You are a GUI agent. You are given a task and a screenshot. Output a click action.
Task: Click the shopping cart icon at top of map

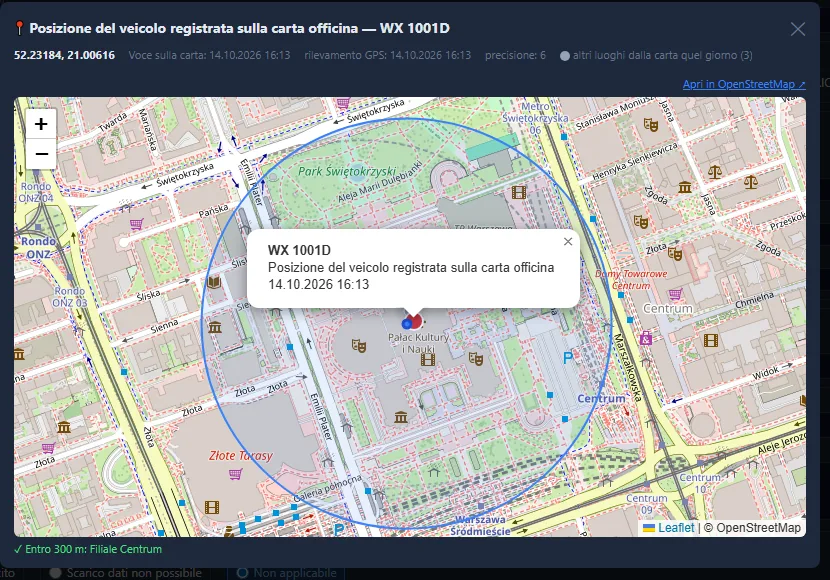tap(343, 102)
